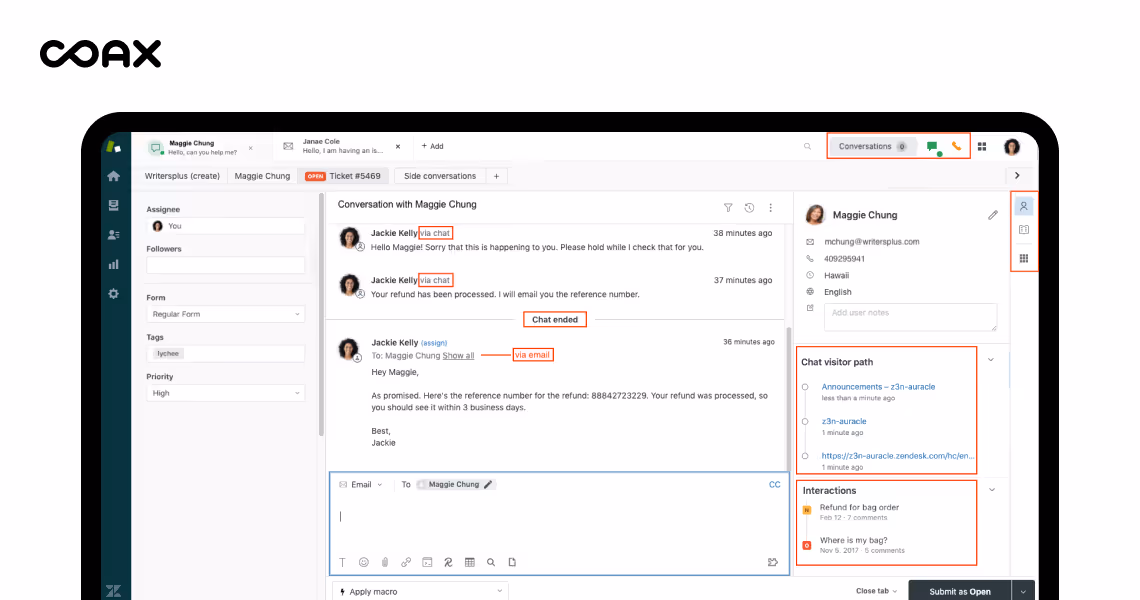Open Email channel dropdown in composer
Image resolution: width=1140 pixels, height=600 pixels.
[361, 484]
